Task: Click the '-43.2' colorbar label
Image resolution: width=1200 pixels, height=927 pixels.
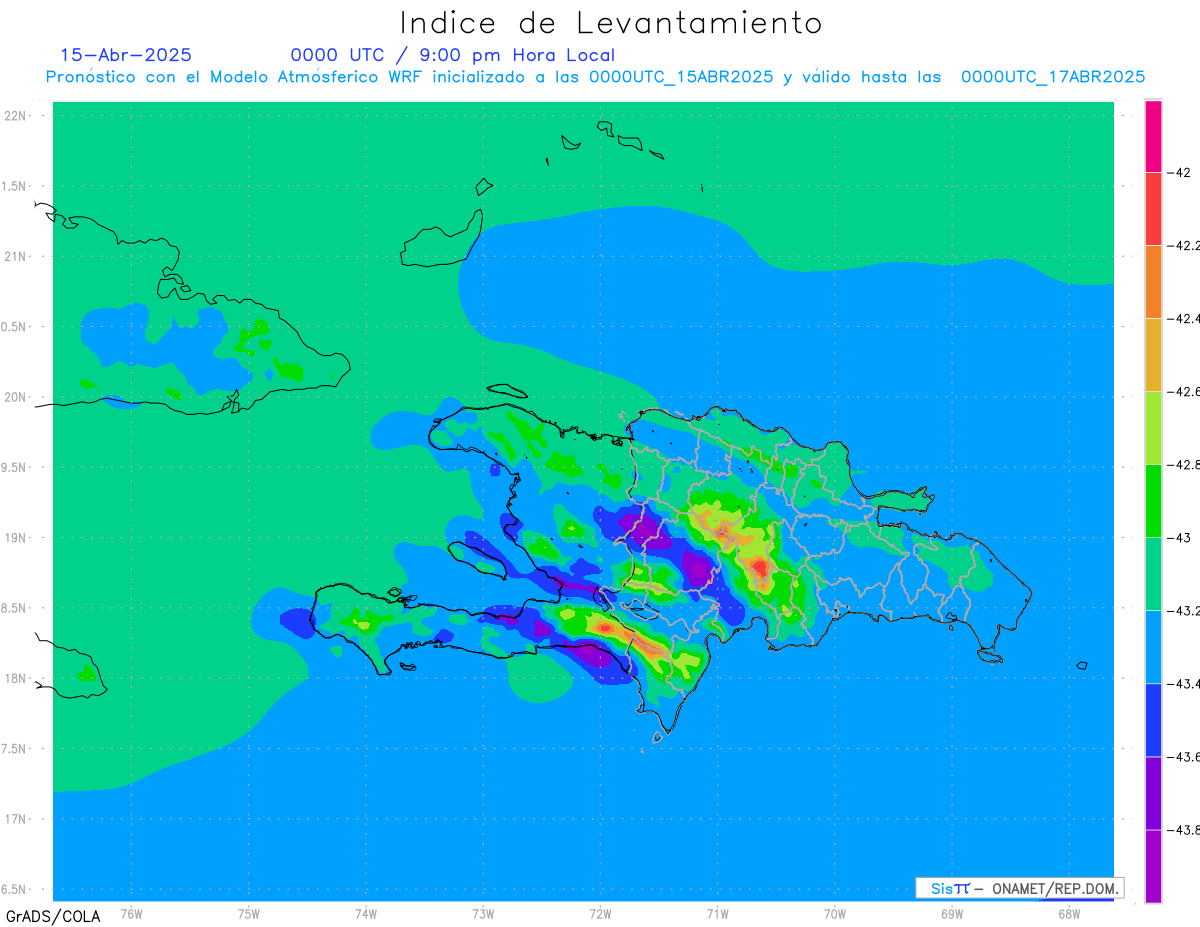Action: click(1184, 610)
